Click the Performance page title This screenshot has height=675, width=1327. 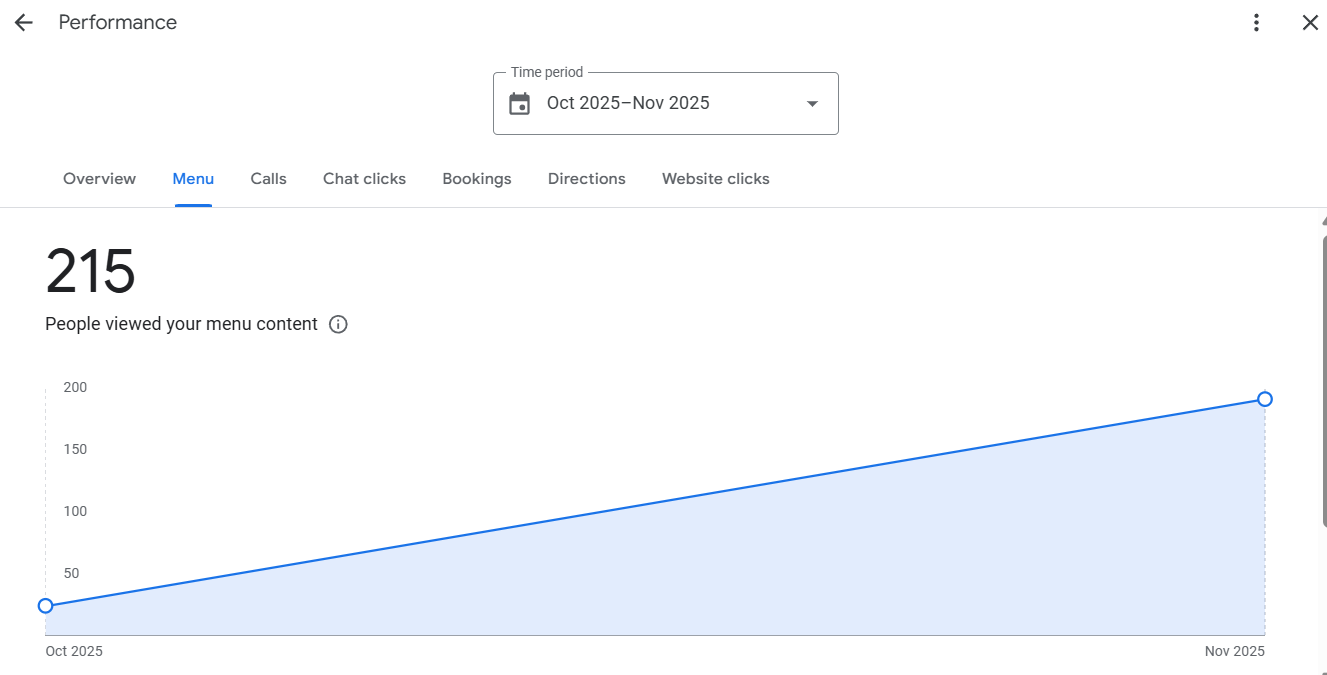[117, 23]
